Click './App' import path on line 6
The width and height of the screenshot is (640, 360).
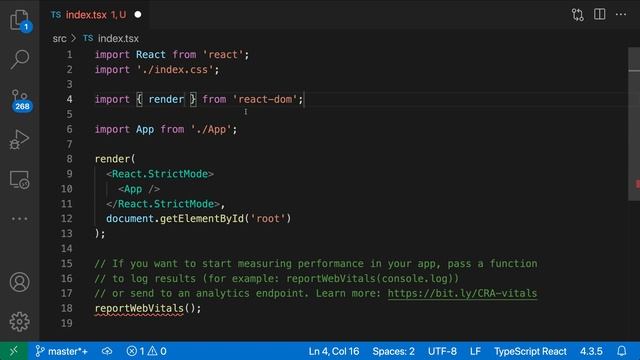211,129
